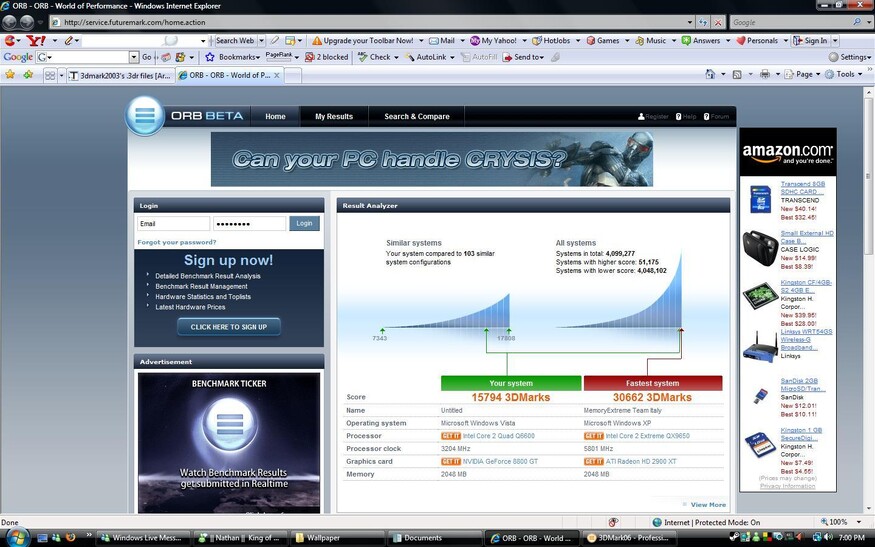Close the ORB browser tab

tap(276, 75)
